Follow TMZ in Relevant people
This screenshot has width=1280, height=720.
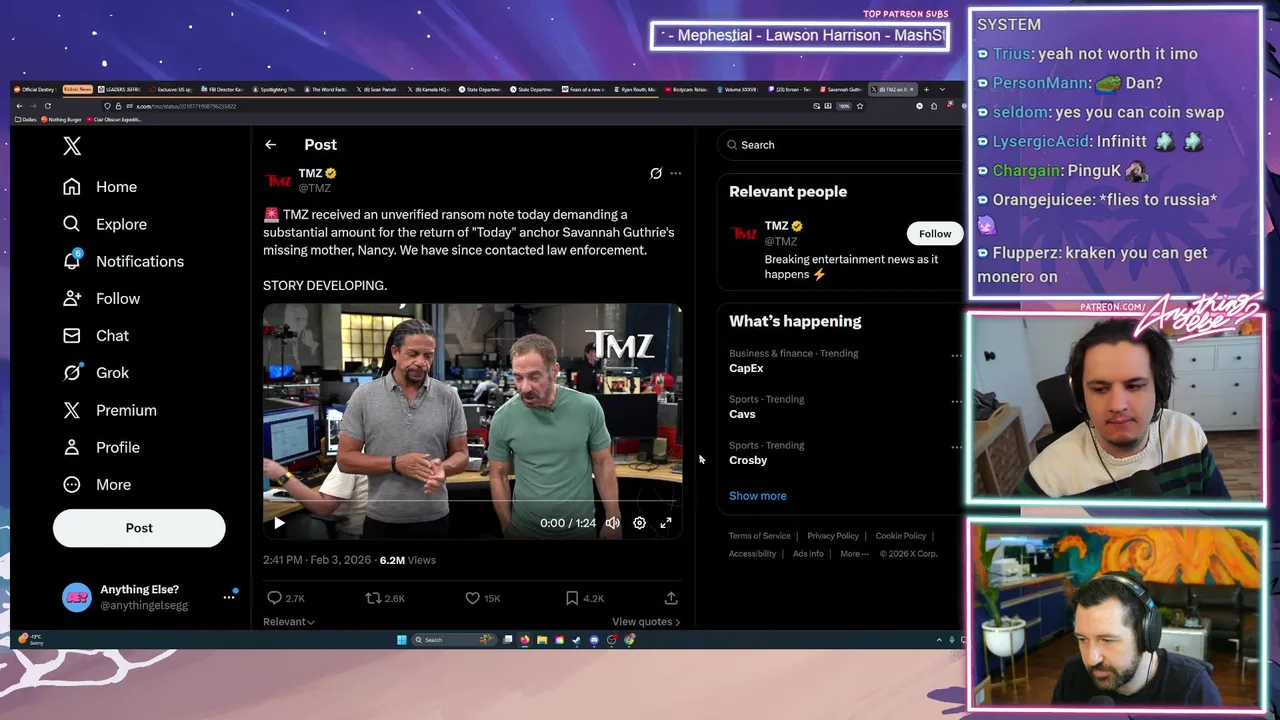click(x=935, y=233)
